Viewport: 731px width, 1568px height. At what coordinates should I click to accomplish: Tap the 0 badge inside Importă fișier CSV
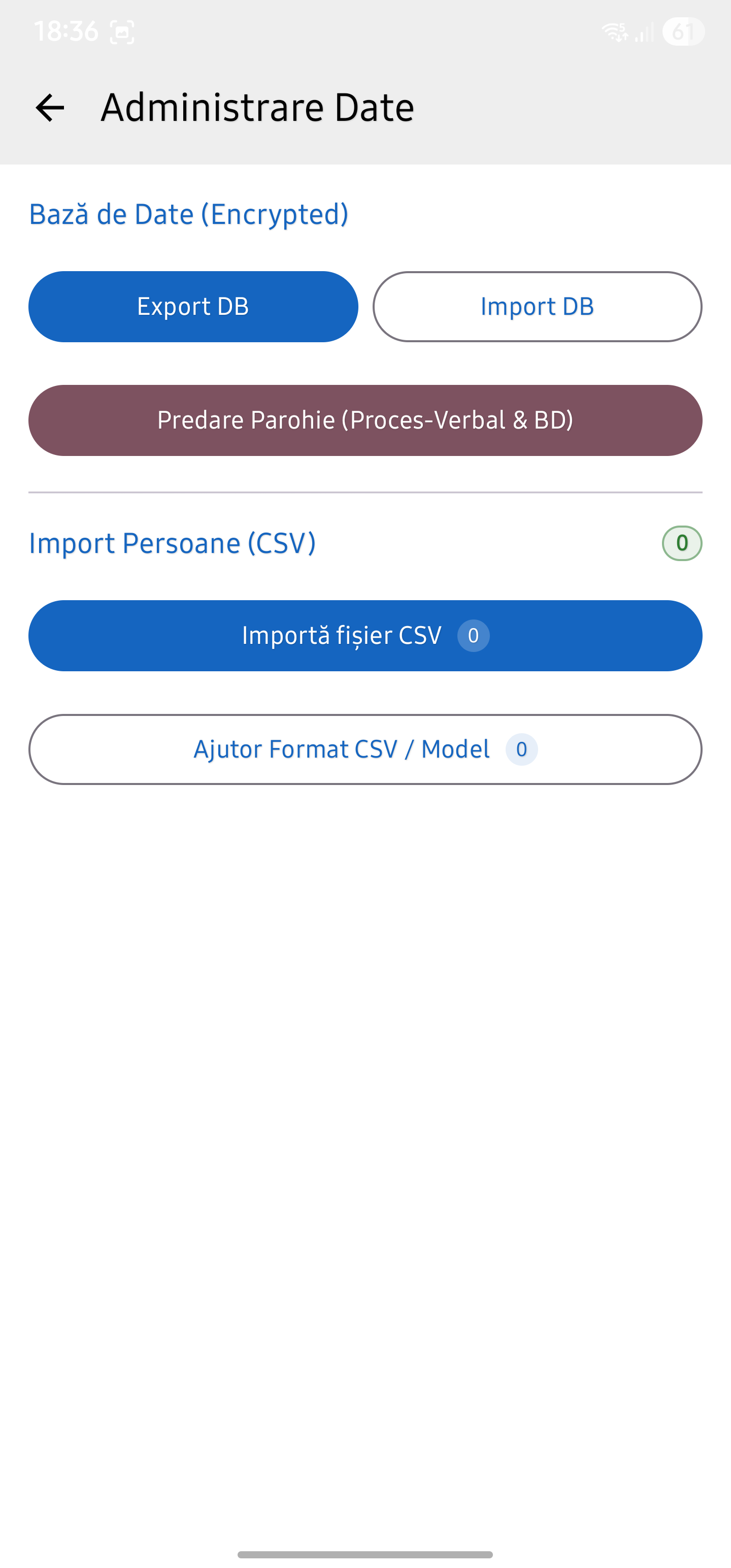[x=473, y=636]
